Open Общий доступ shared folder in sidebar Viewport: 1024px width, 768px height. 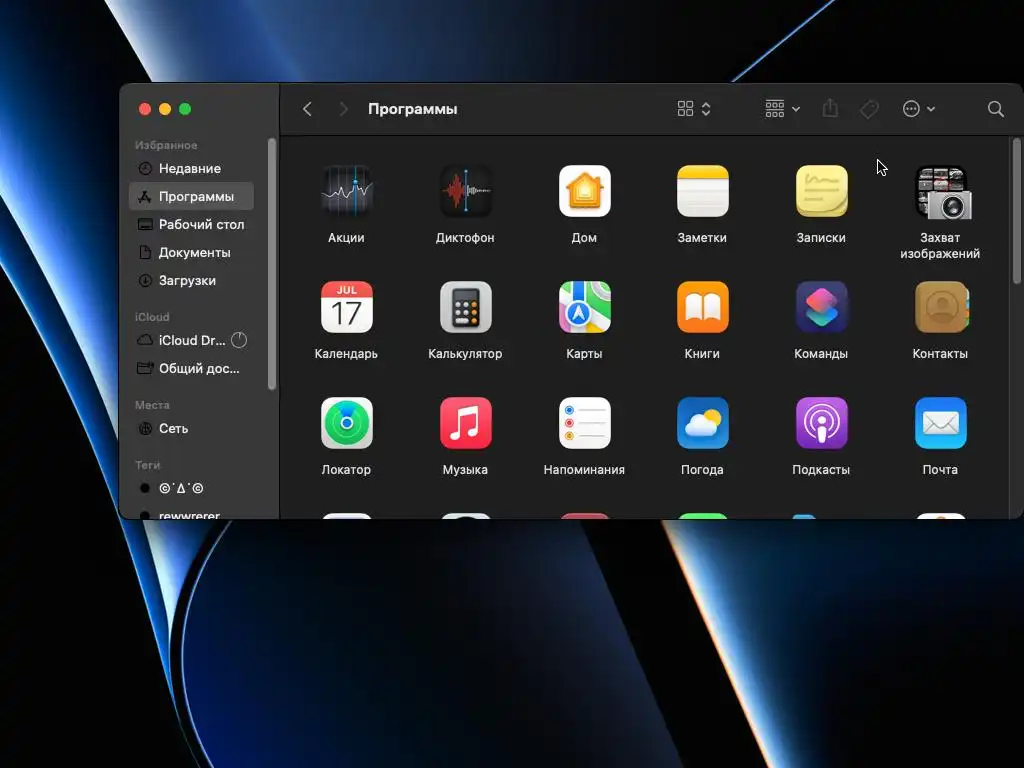coord(191,369)
